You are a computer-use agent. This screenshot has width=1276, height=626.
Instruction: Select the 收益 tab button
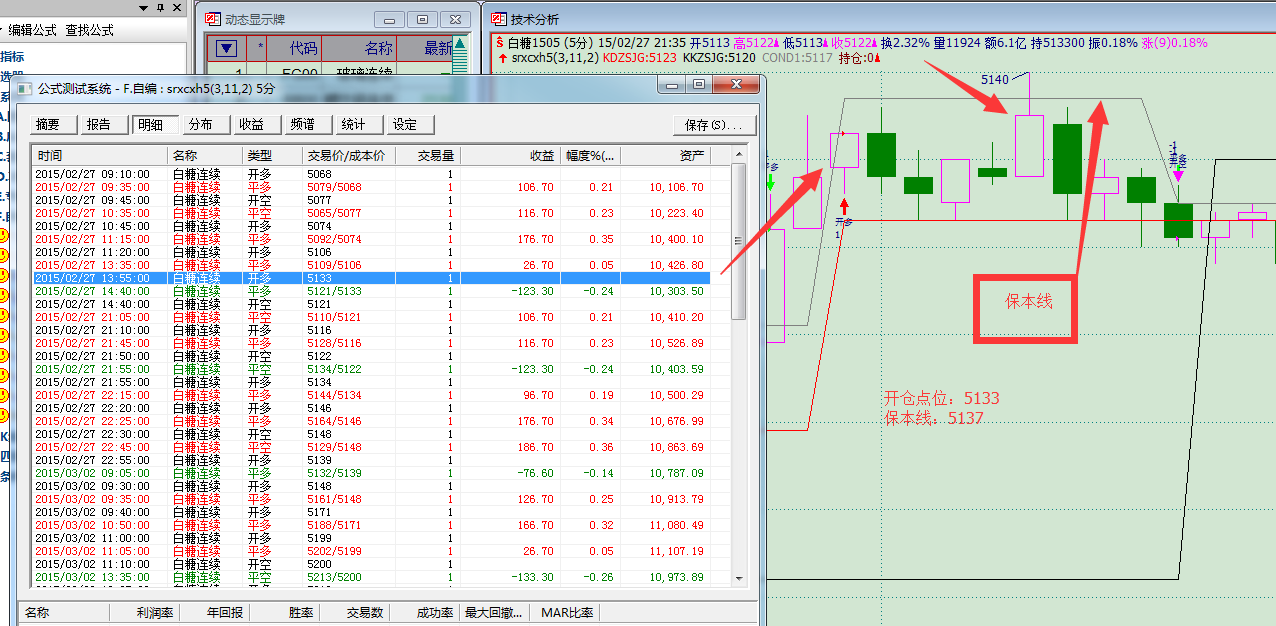[252, 125]
